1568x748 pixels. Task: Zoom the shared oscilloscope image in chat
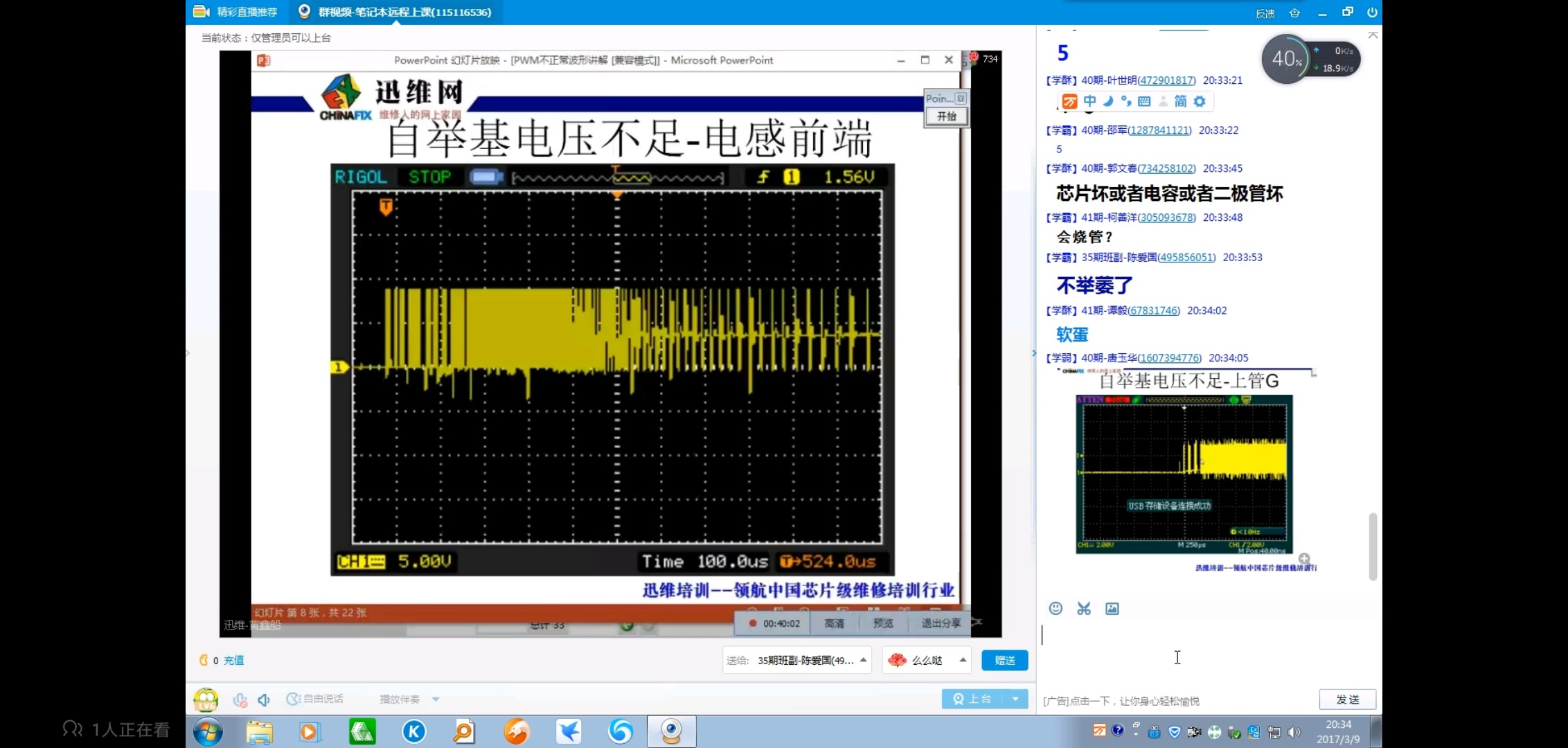1304,558
